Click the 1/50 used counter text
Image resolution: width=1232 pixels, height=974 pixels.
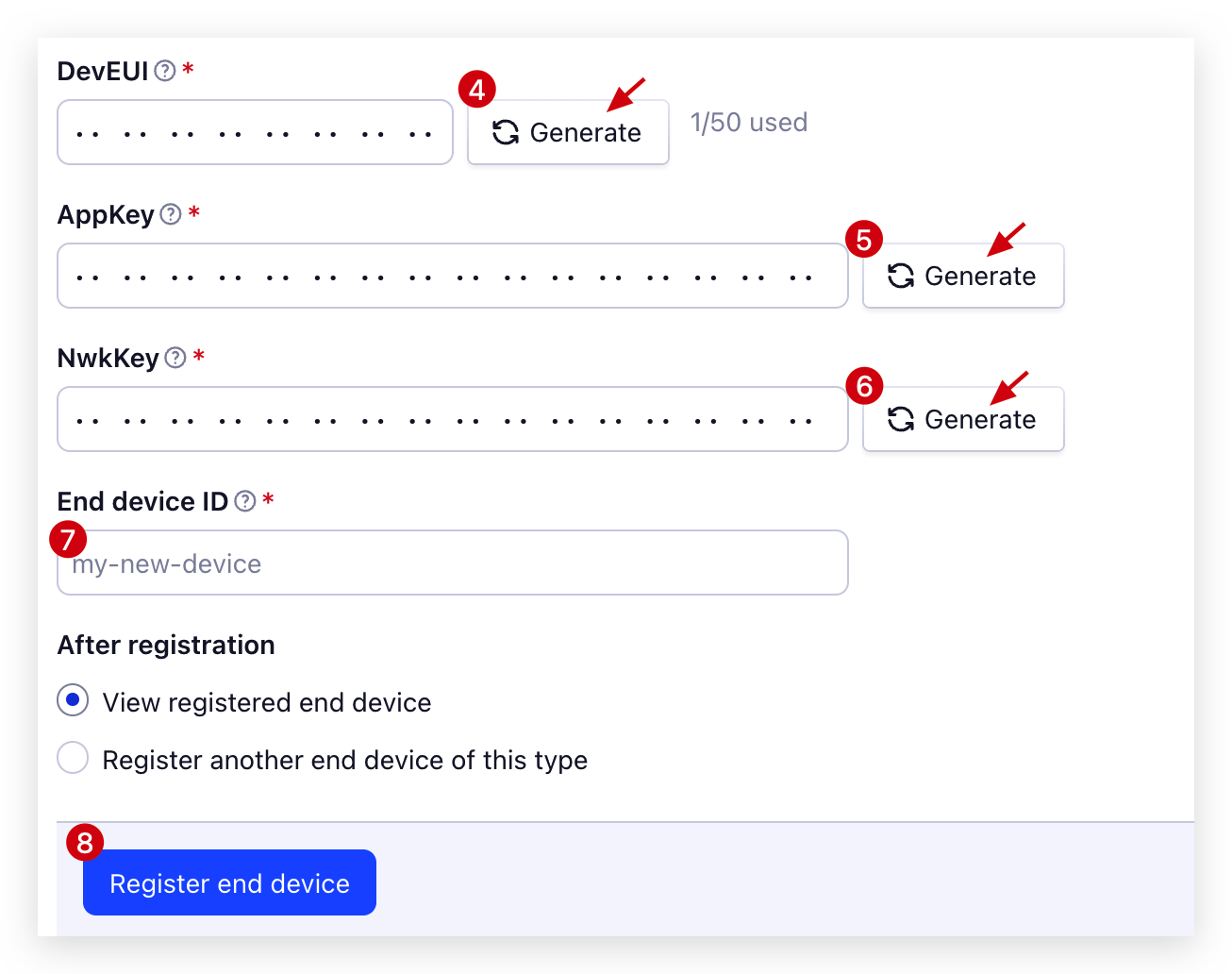(749, 123)
